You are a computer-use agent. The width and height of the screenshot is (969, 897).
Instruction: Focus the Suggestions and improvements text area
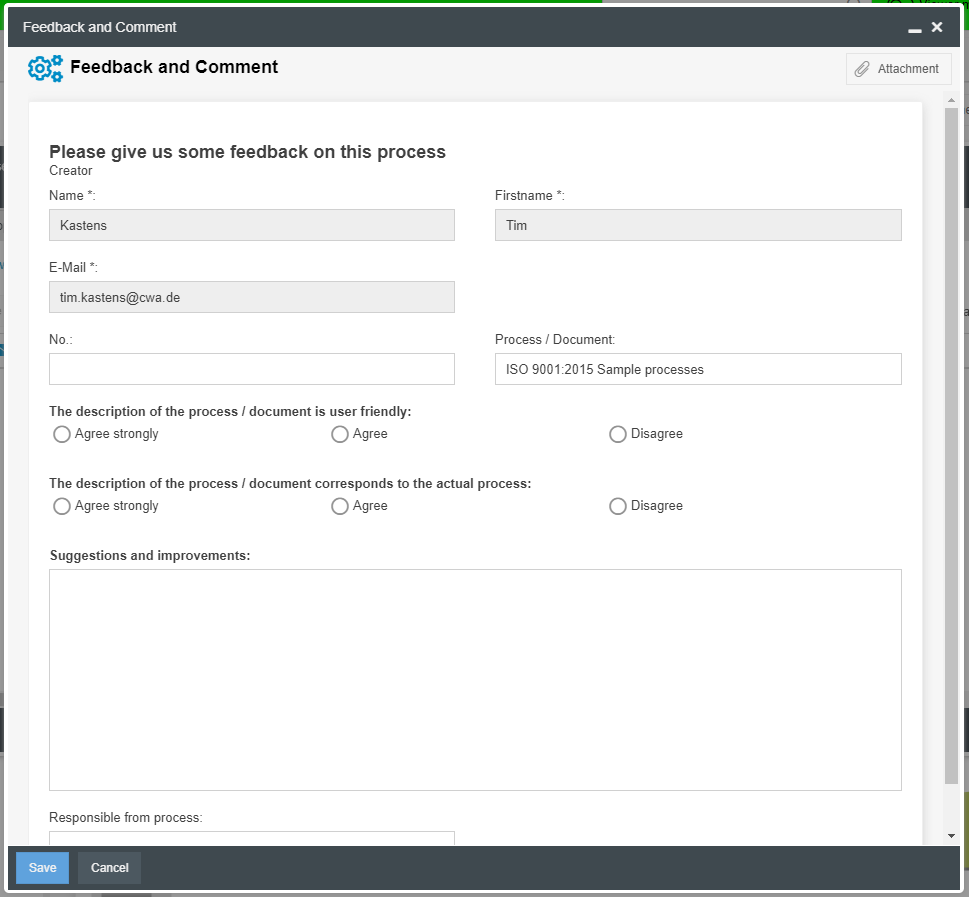tap(475, 680)
